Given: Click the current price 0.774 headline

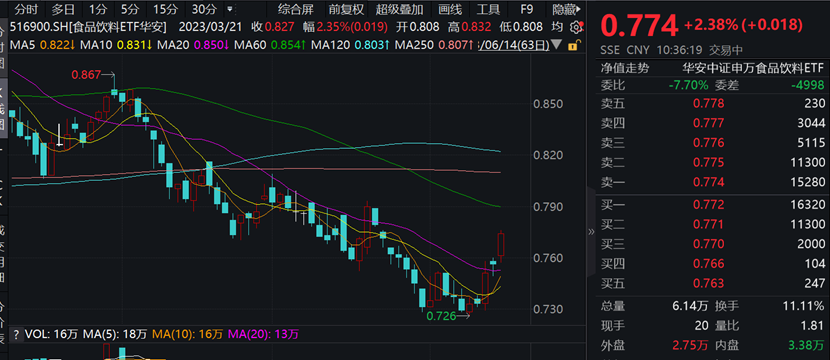Looking at the screenshot, I should pos(638,25).
